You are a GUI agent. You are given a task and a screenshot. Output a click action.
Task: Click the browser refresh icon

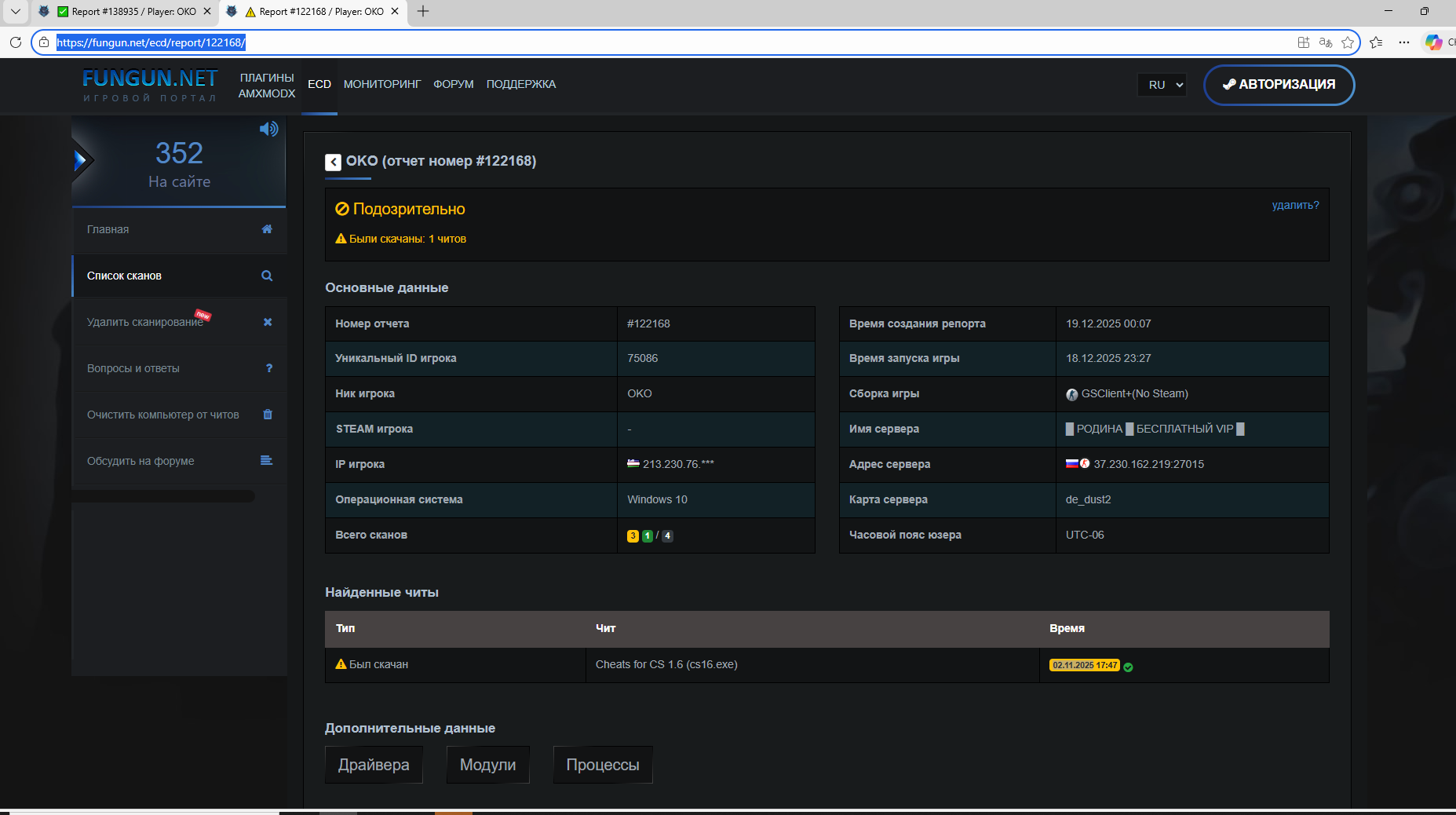(16, 42)
